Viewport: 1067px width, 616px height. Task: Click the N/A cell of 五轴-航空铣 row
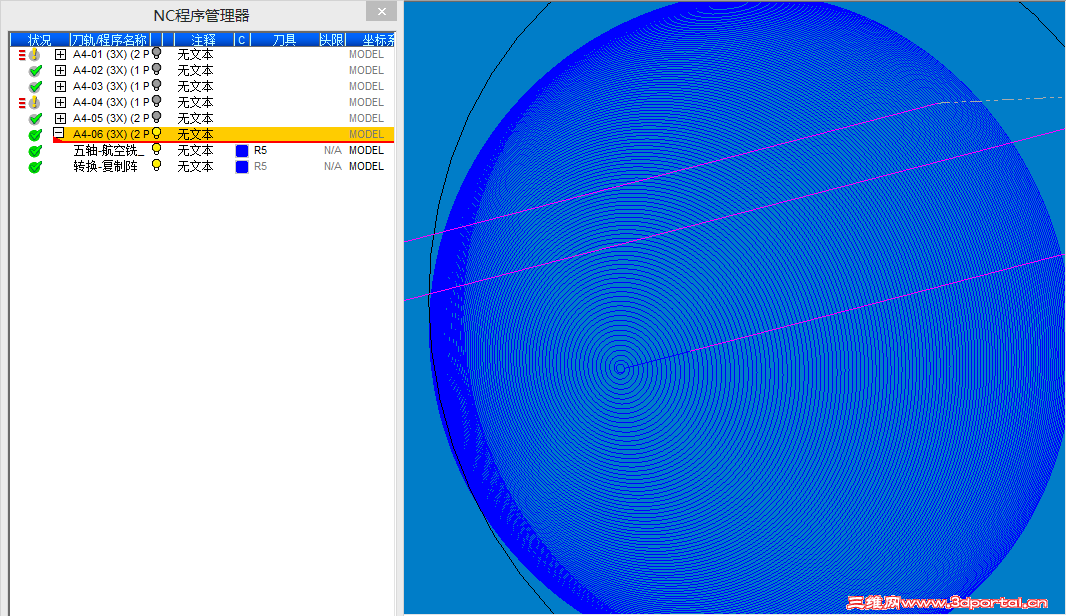[x=333, y=150]
